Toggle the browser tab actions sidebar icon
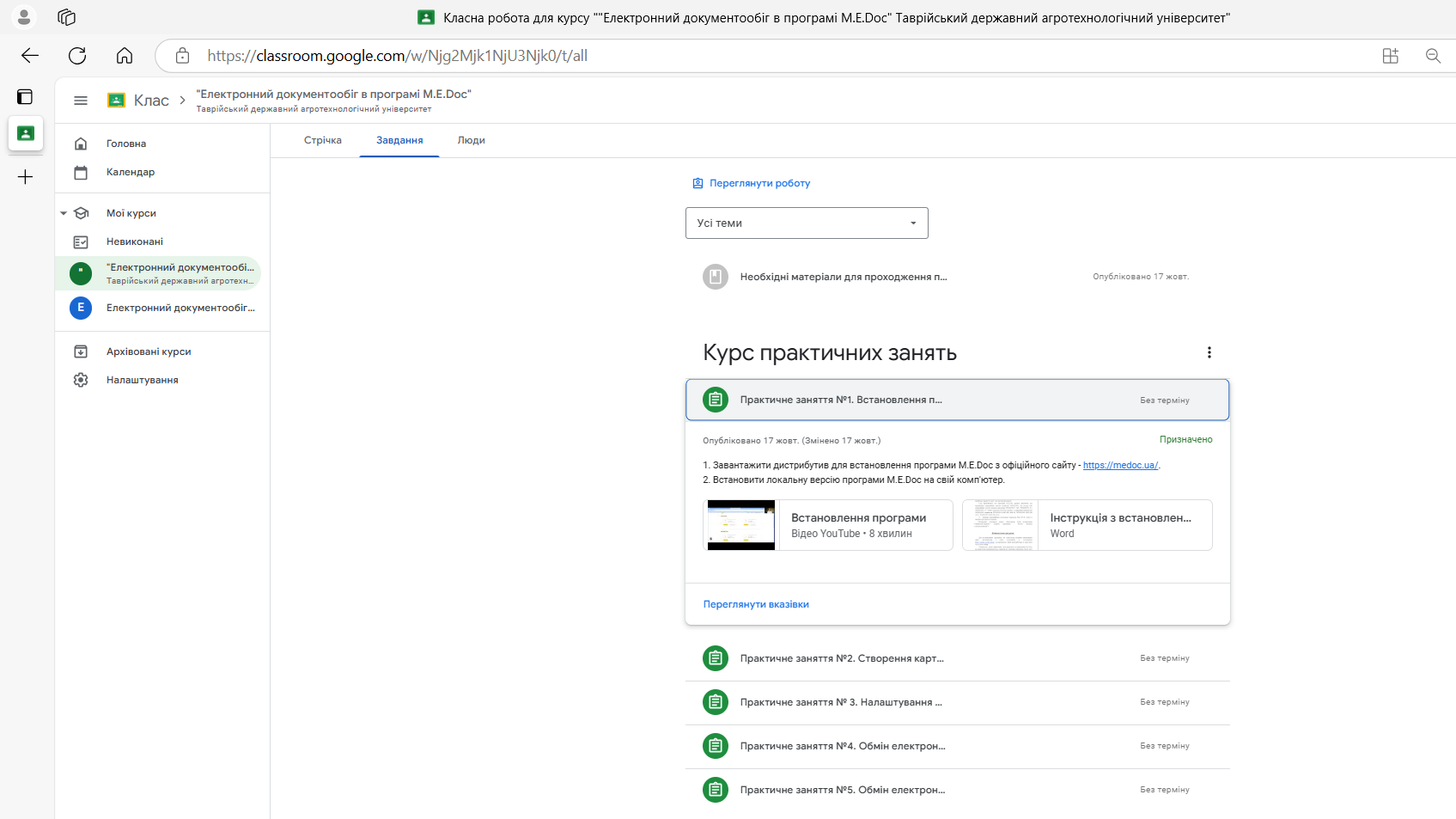The image size is (1456, 819). [25, 97]
